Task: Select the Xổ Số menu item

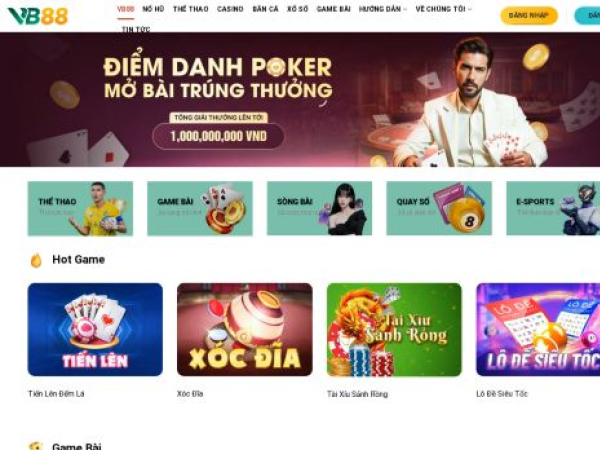Action: (x=297, y=9)
